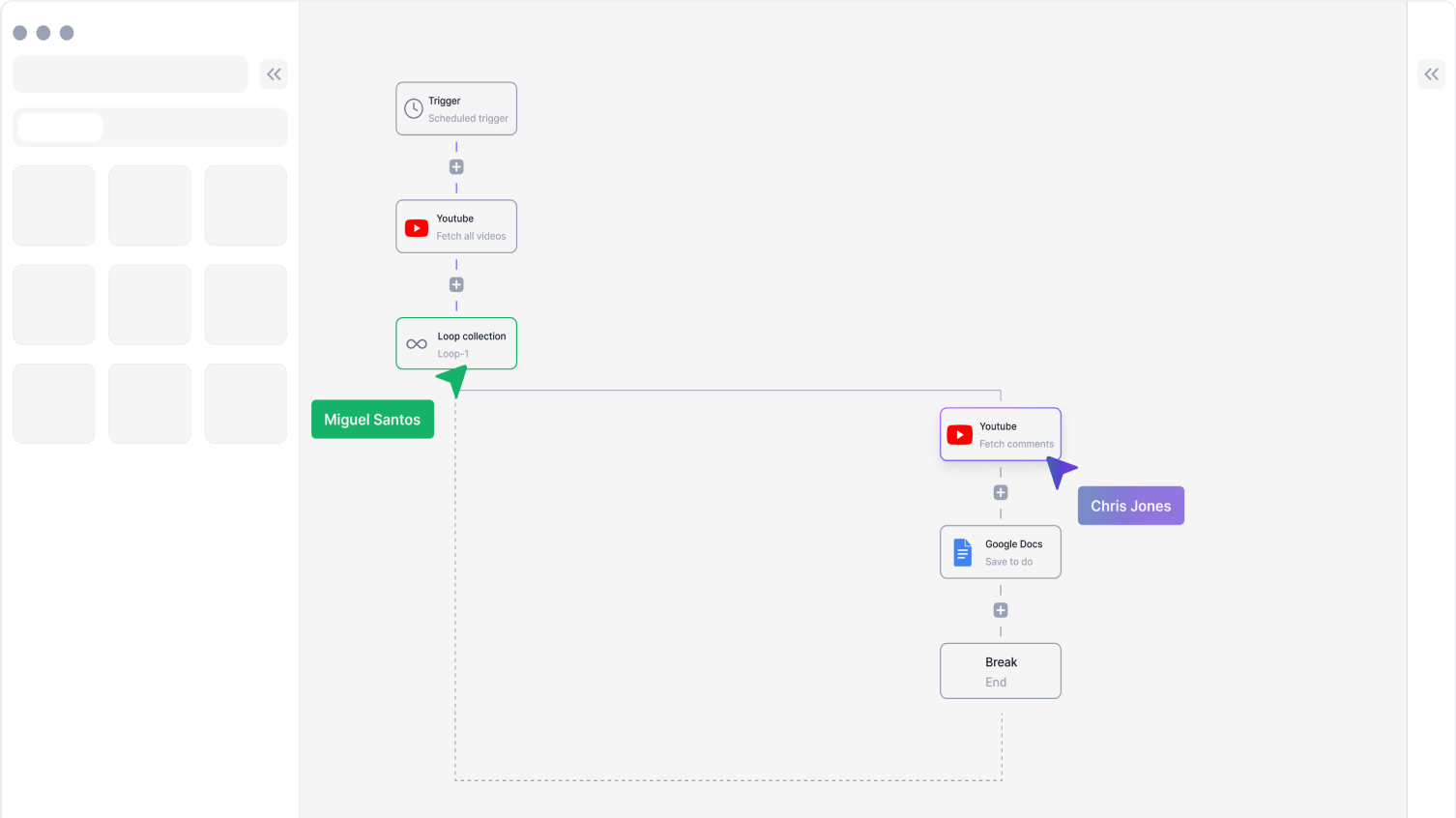Click the plus icon below Fetch comments node
Viewport: 1456px width, 818px height.
1000,492
